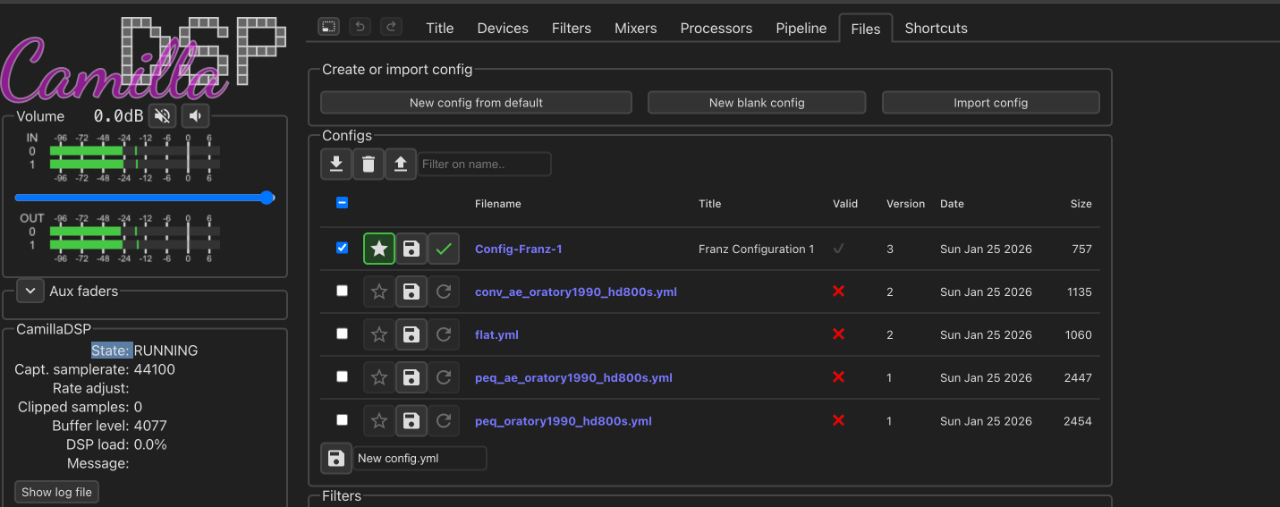Save to conv_ae_oratory1990_hd800s.yml using disk icon
The width and height of the screenshot is (1280, 507).
(x=411, y=292)
